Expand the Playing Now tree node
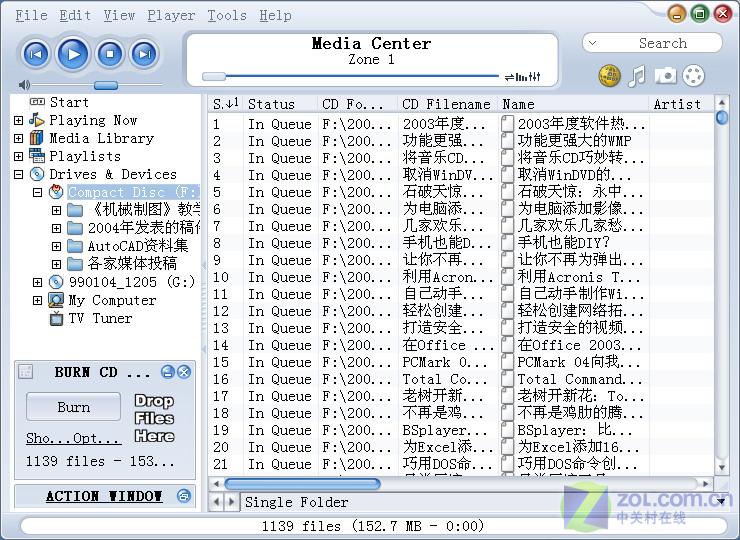Screen dimensions: 740x540 [x=18, y=120]
